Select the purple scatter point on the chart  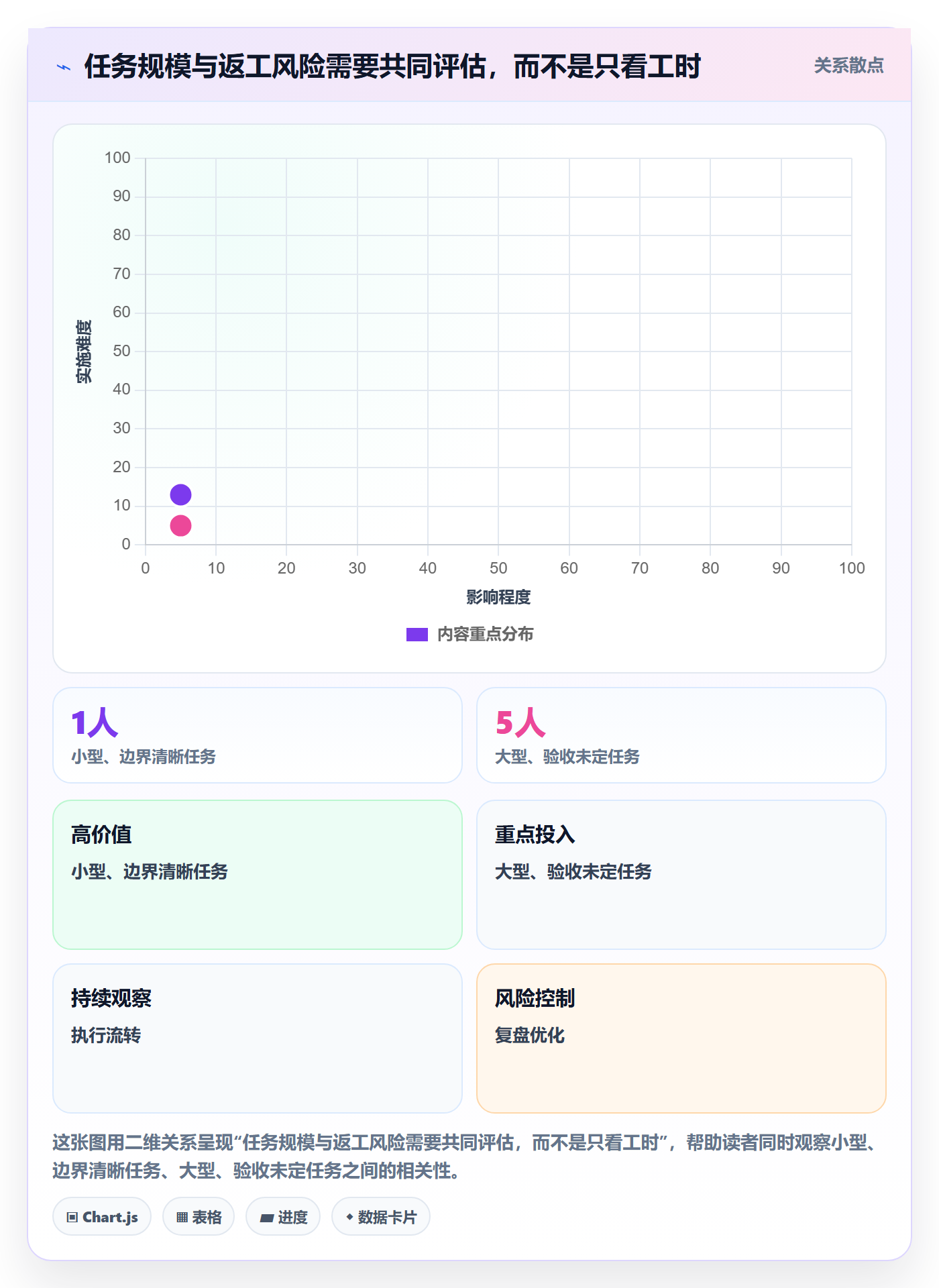(x=180, y=495)
